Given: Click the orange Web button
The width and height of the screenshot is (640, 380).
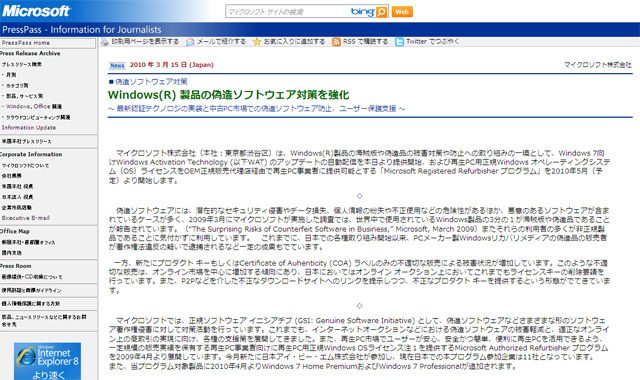Looking at the screenshot, I should click(402, 12).
